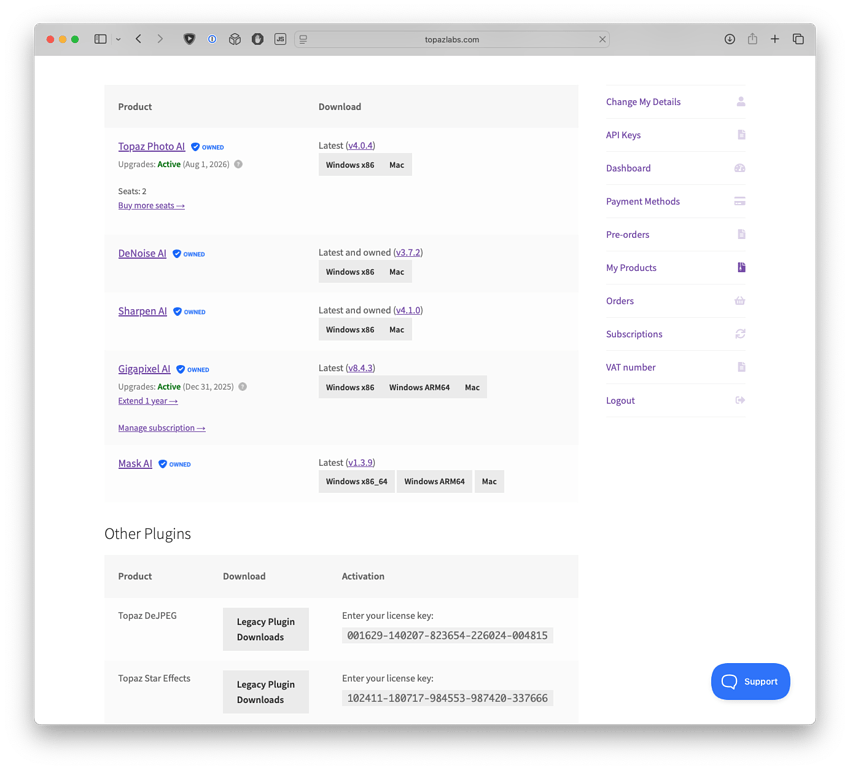
Task: Select the Topaz DeJPEG license key field
Action: [x=447, y=635]
